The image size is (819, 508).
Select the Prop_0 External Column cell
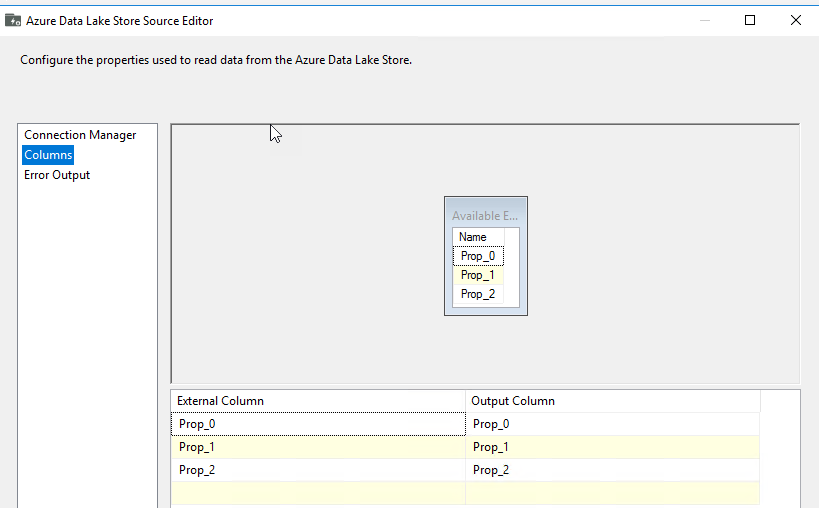click(x=318, y=424)
